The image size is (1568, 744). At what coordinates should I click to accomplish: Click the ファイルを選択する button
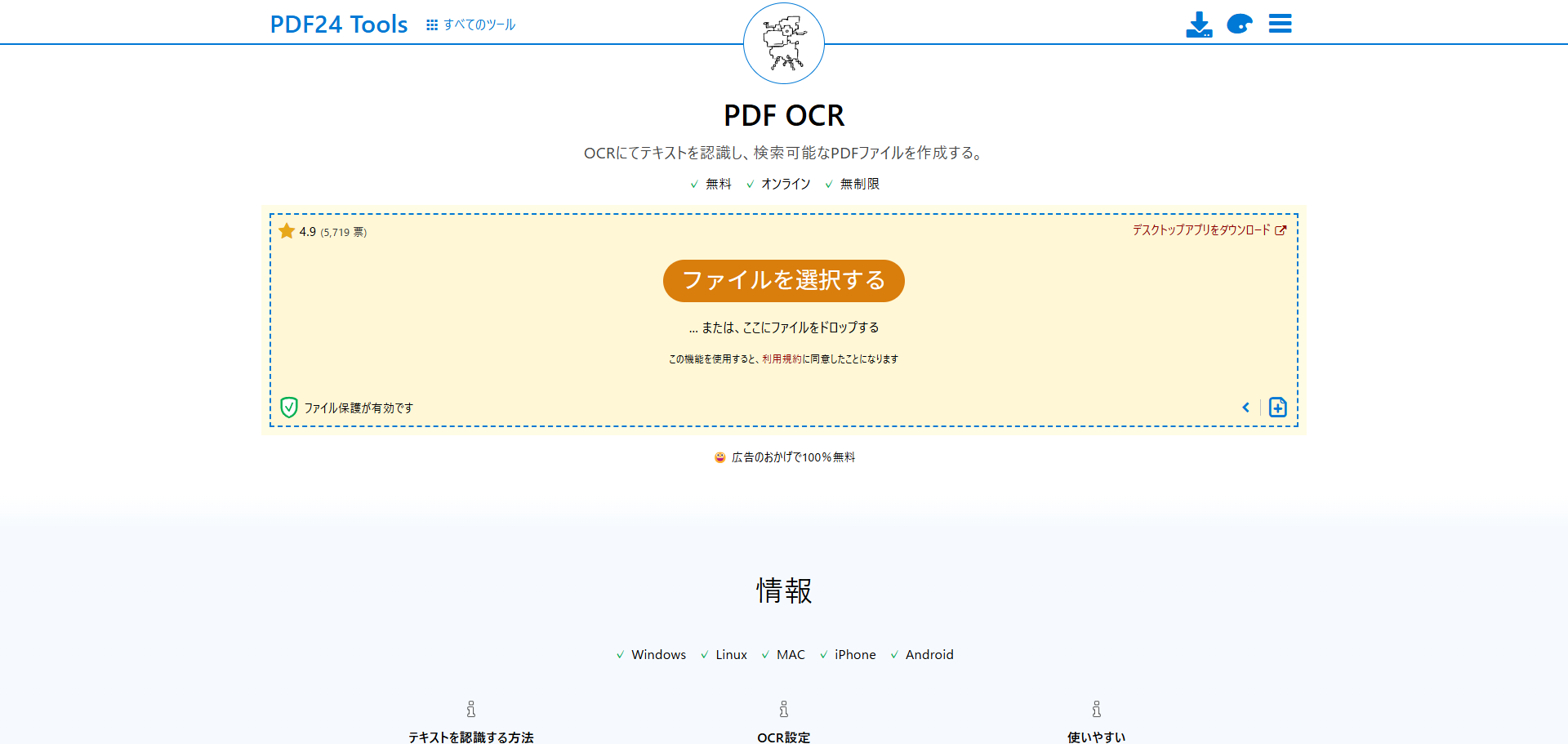pos(784,281)
